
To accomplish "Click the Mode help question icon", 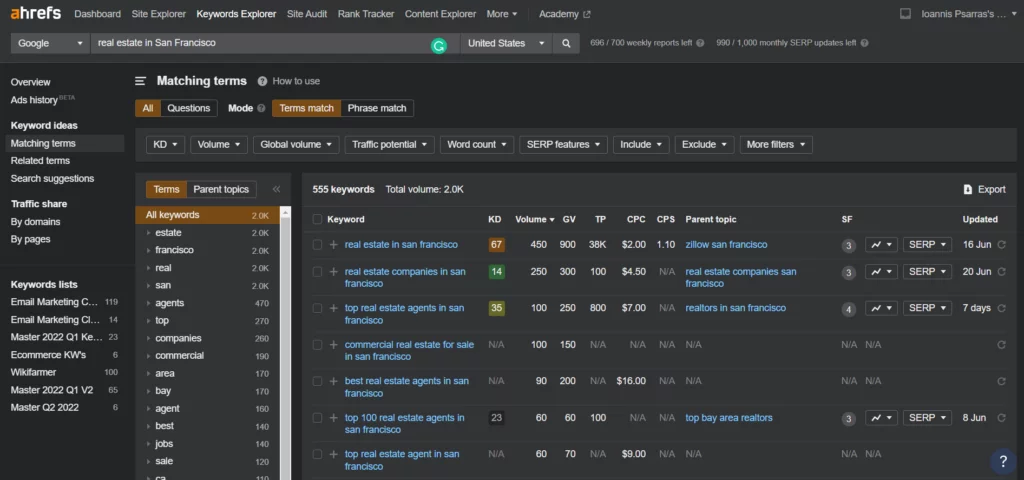I will pyautogui.click(x=261, y=108).
